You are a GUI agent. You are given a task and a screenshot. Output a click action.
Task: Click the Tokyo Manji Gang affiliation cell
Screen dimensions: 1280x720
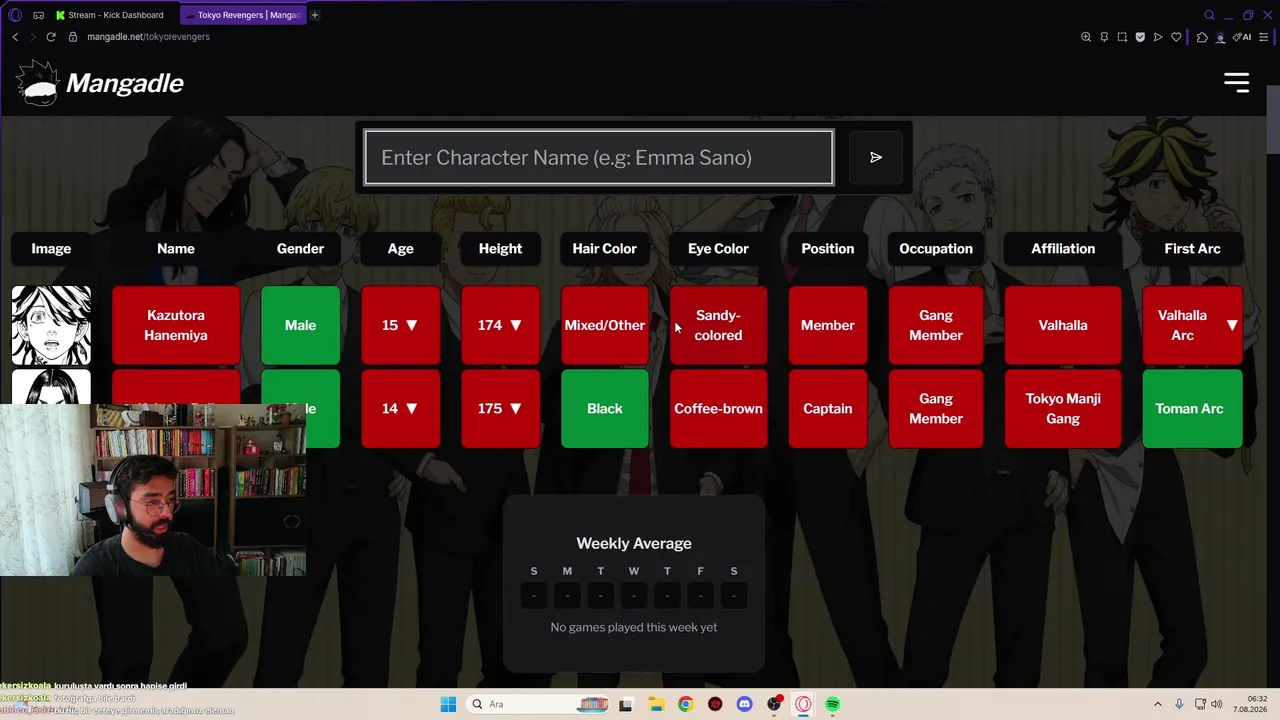point(1063,408)
